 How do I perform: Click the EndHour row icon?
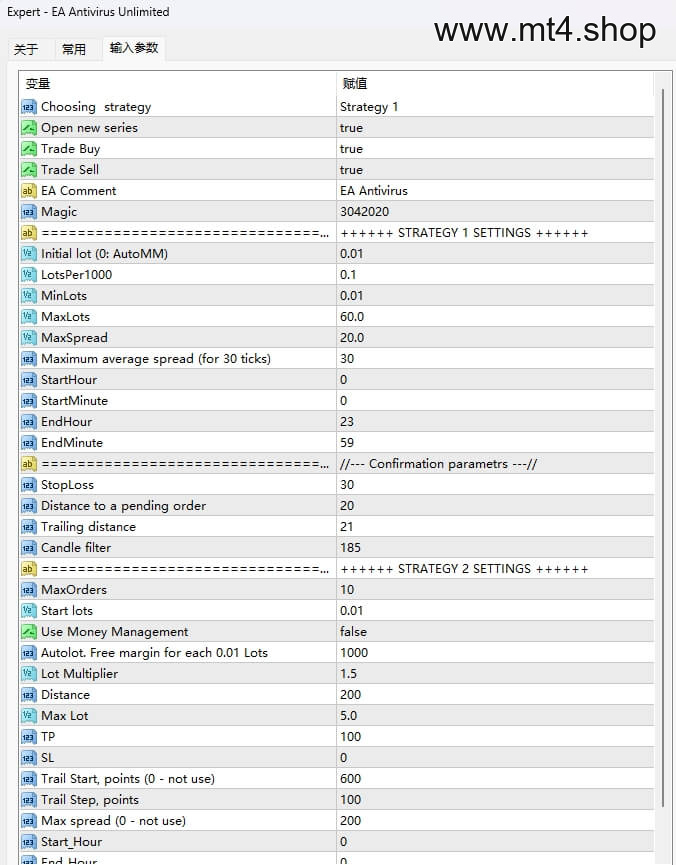[x=29, y=422]
